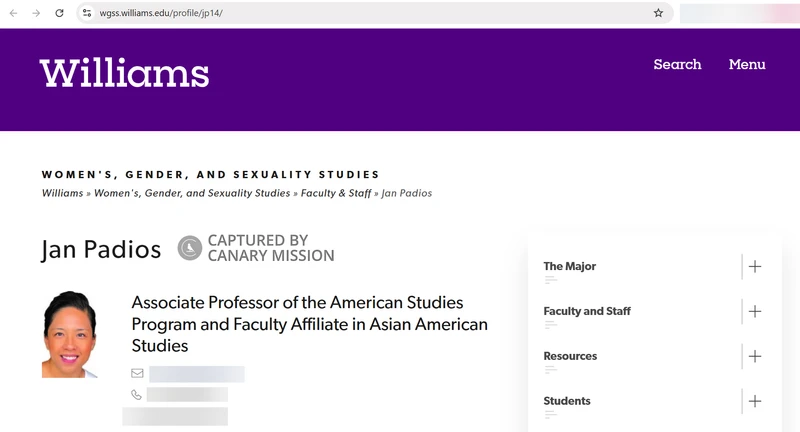
Task: Open Search in the purple header
Action: pyautogui.click(x=677, y=64)
